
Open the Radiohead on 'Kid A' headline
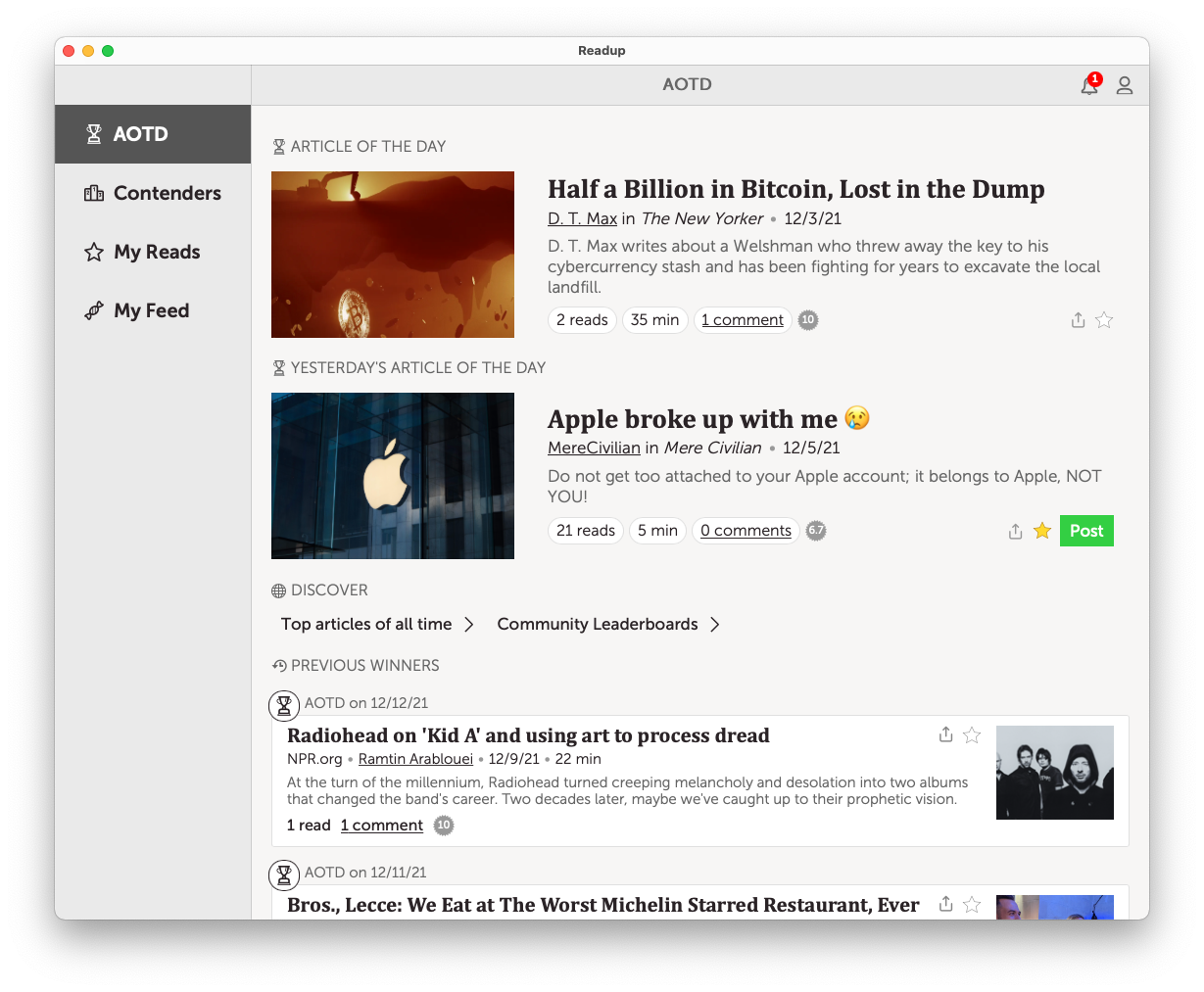(528, 735)
